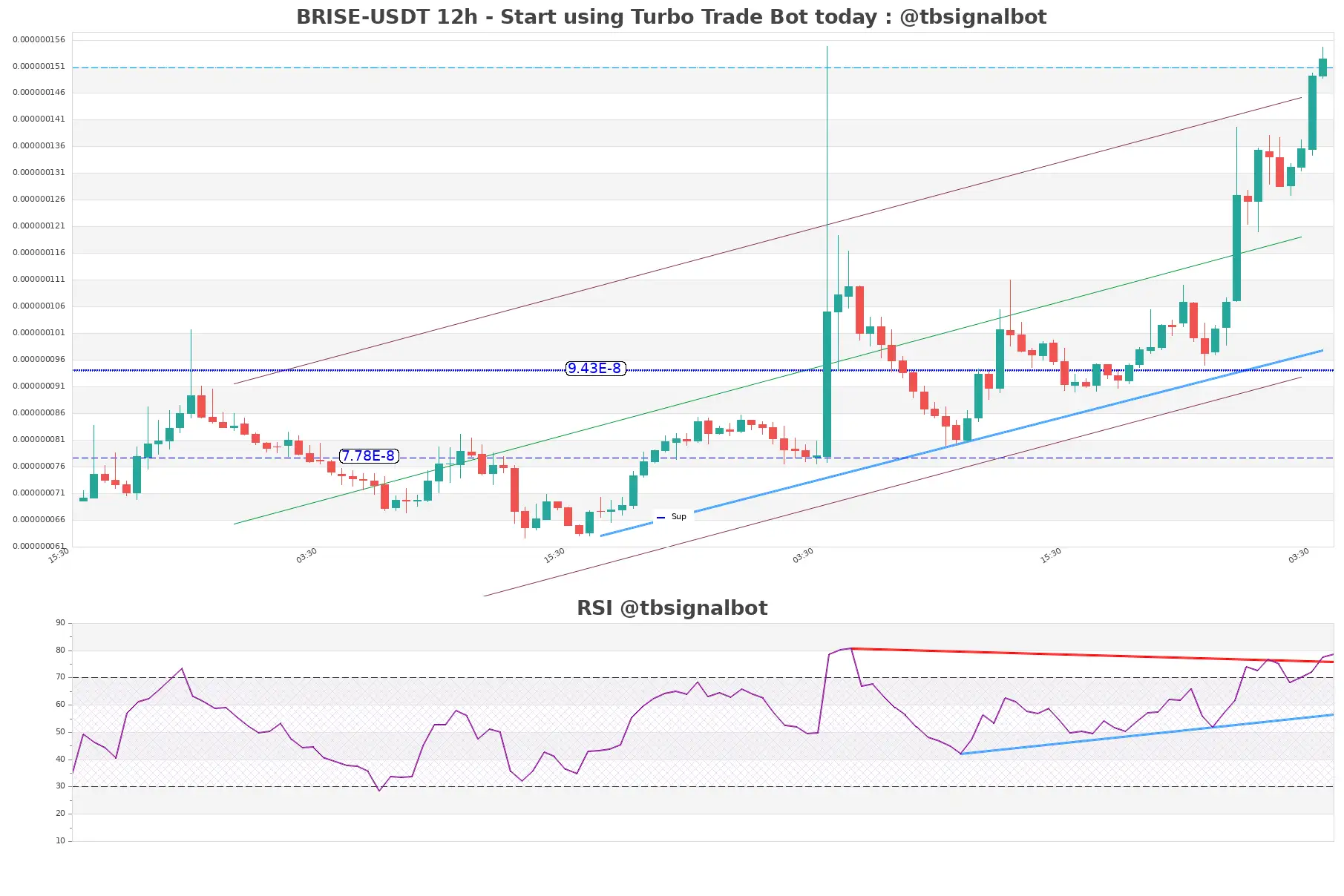Click the 0.000000116 price axis label
Viewport: 1344px width, 896px height.
pyautogui.click(x=39, y=252)
